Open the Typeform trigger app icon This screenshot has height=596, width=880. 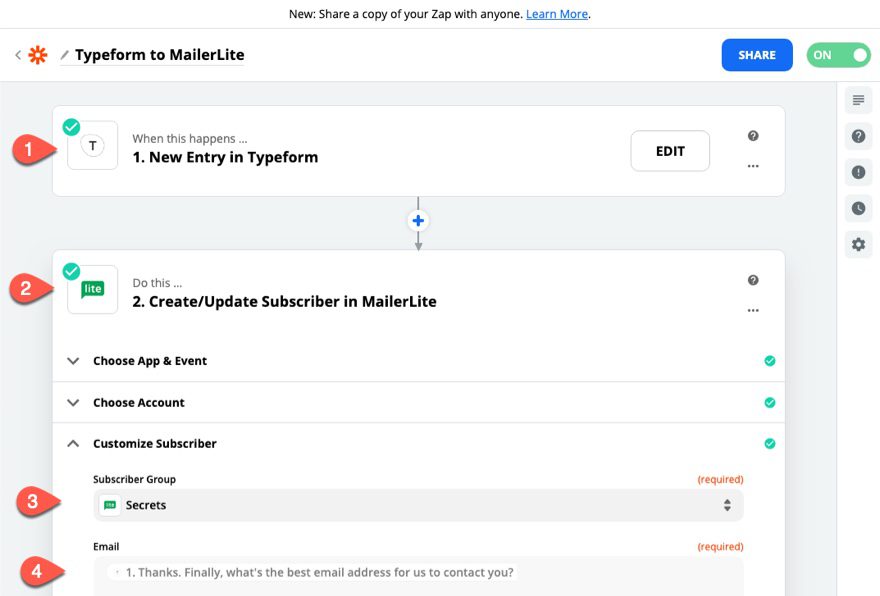pos(92,145)
